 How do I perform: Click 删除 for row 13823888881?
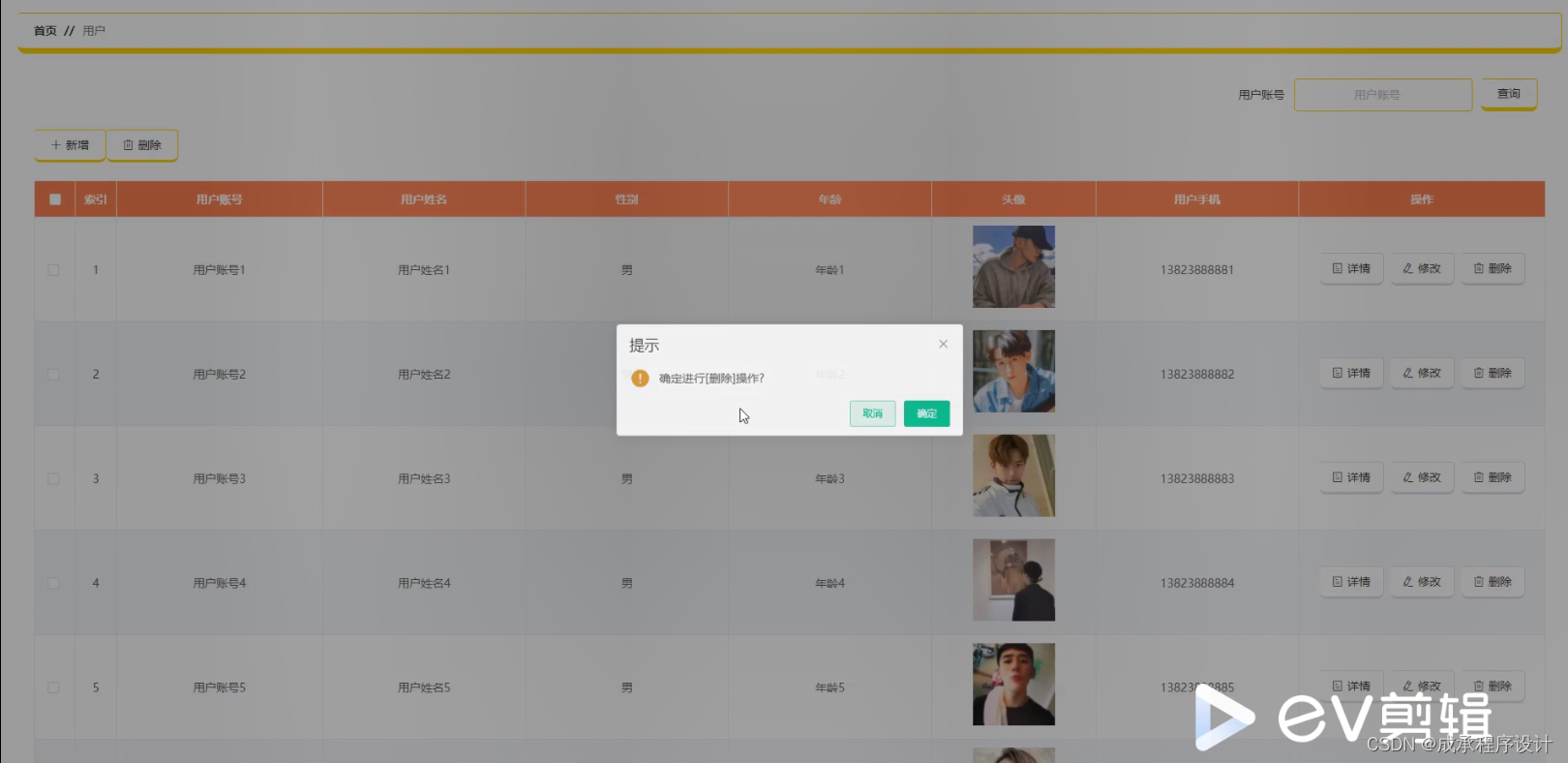click(1493, 268)
